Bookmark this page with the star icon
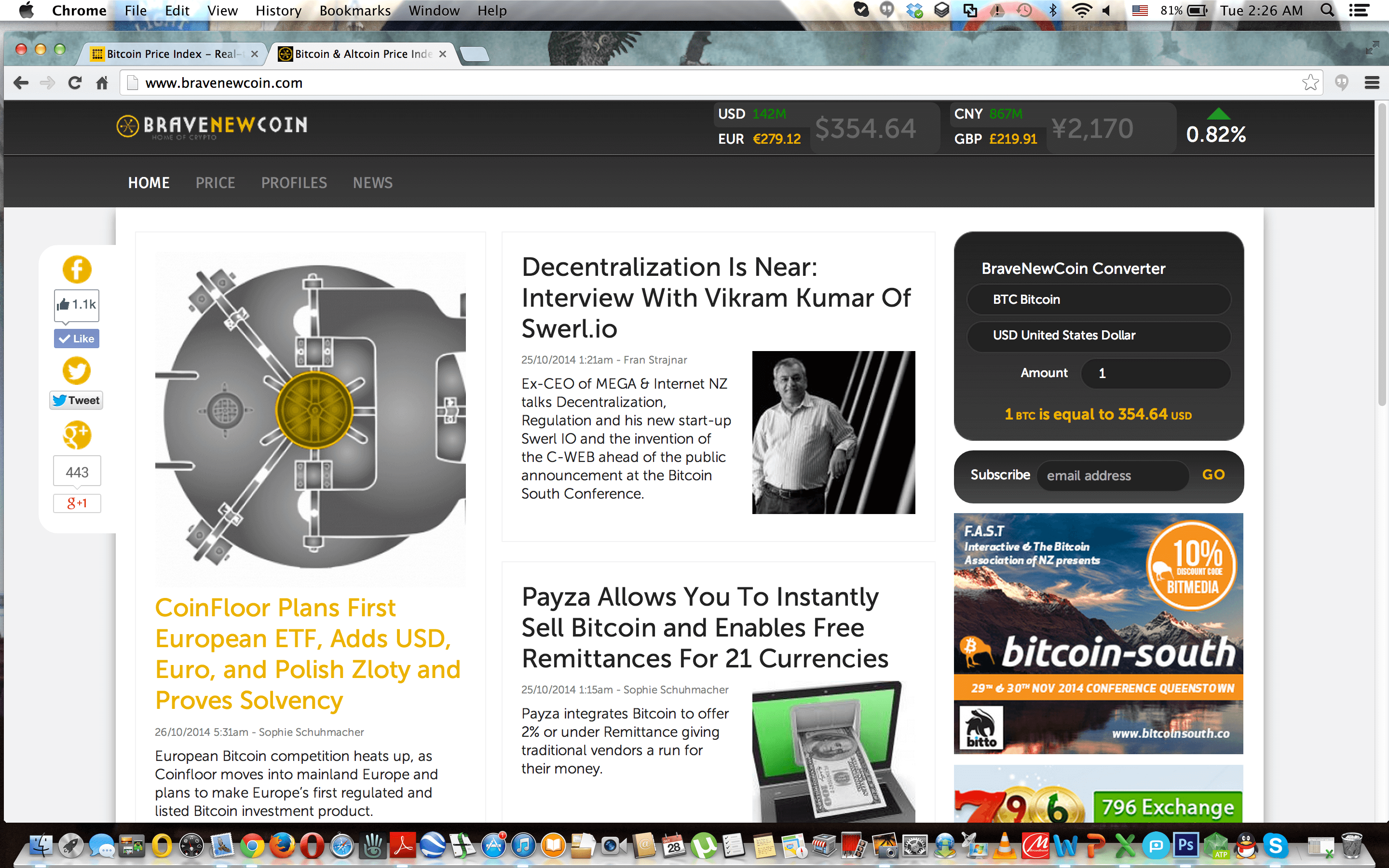 point(1310,82)
